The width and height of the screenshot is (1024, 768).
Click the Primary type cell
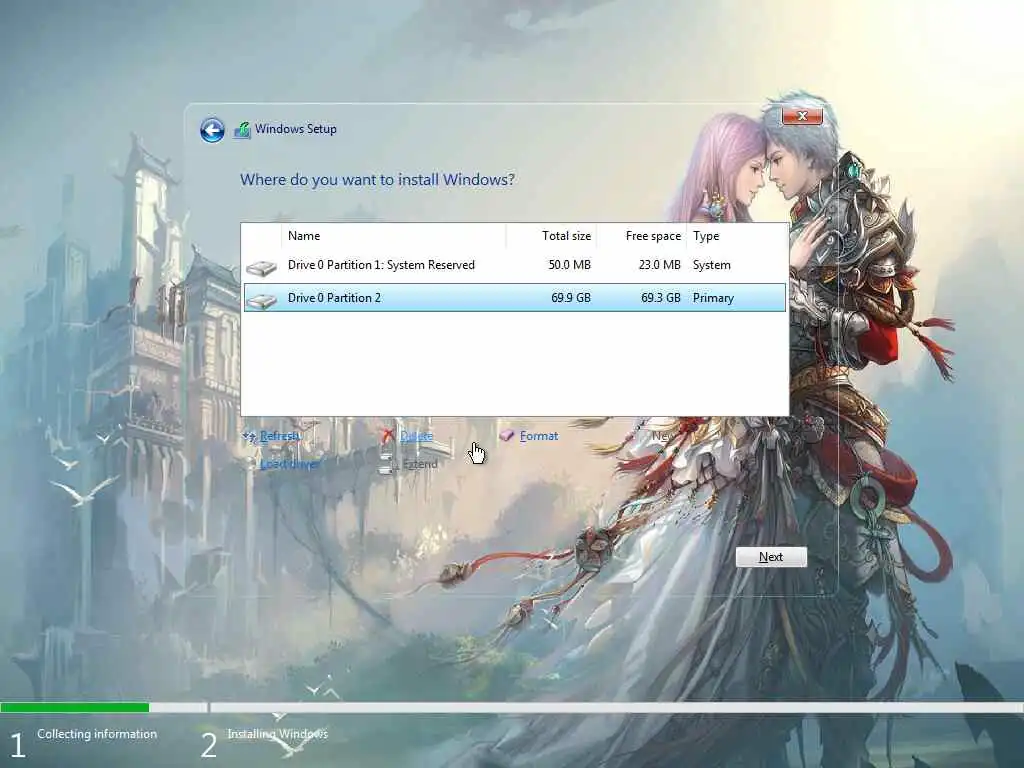pos(713,298)
